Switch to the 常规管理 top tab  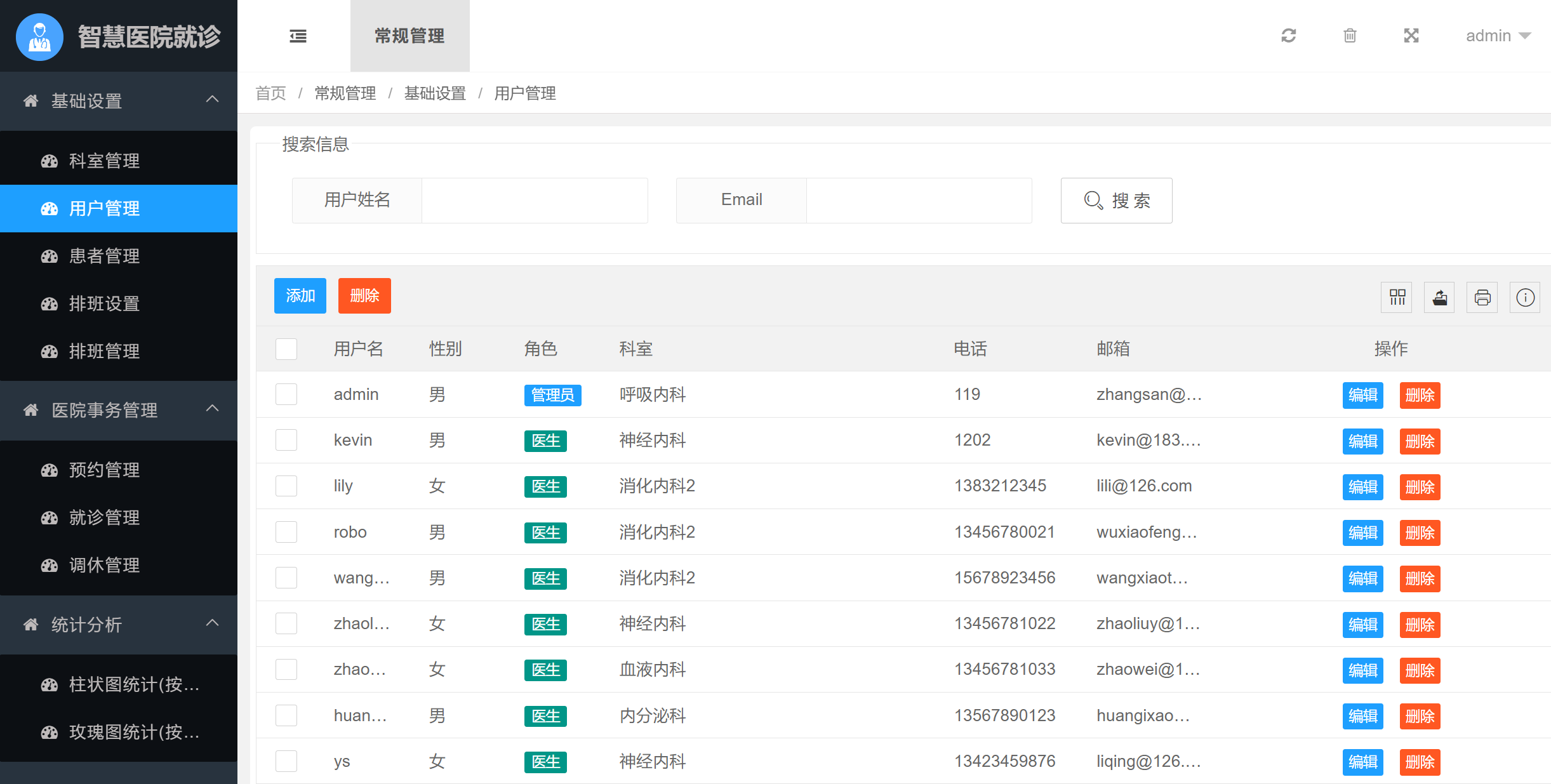pyautogui.click(x=409, y=36)
